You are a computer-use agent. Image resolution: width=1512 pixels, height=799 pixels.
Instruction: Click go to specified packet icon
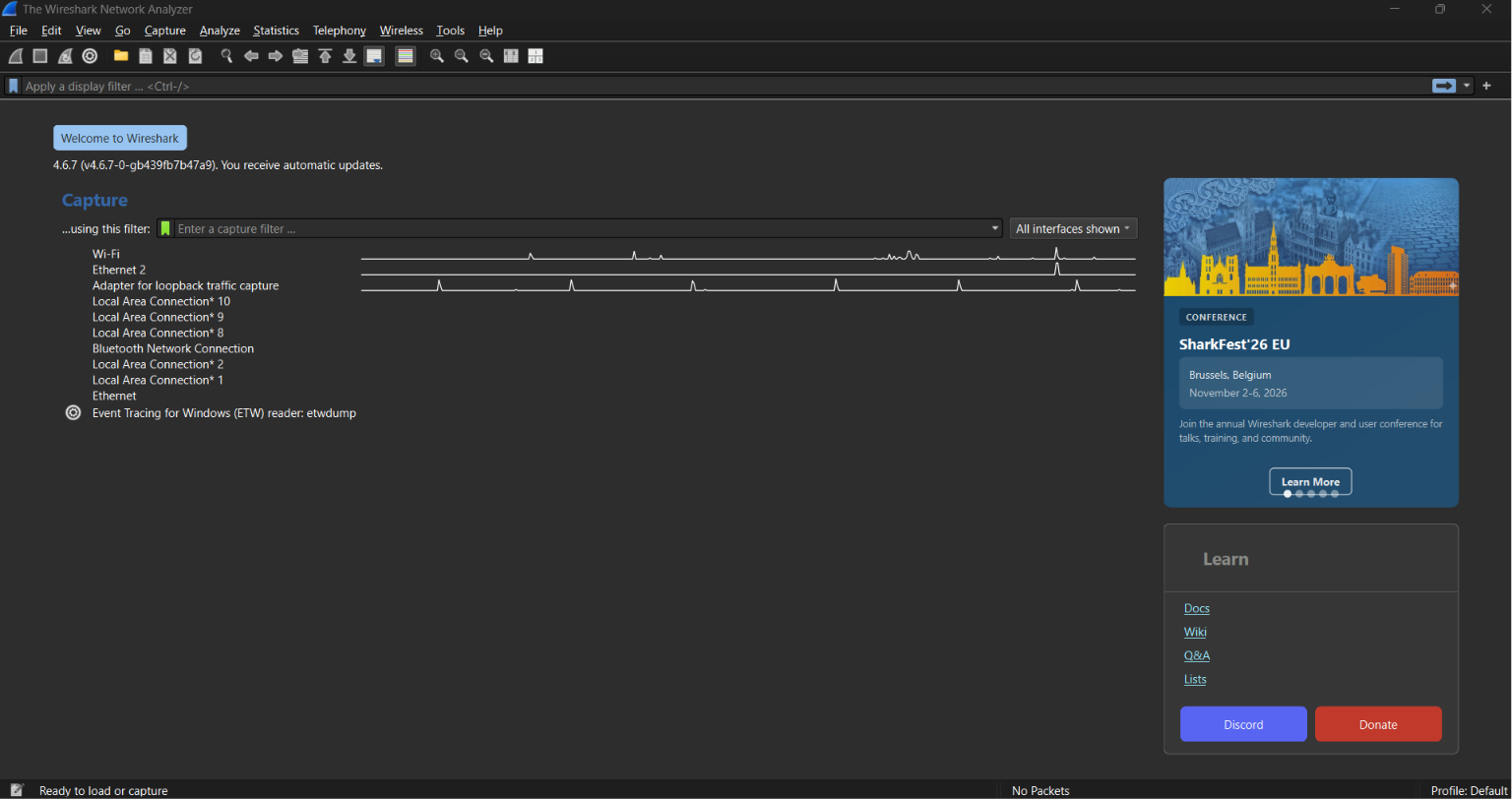pos(300,56)
